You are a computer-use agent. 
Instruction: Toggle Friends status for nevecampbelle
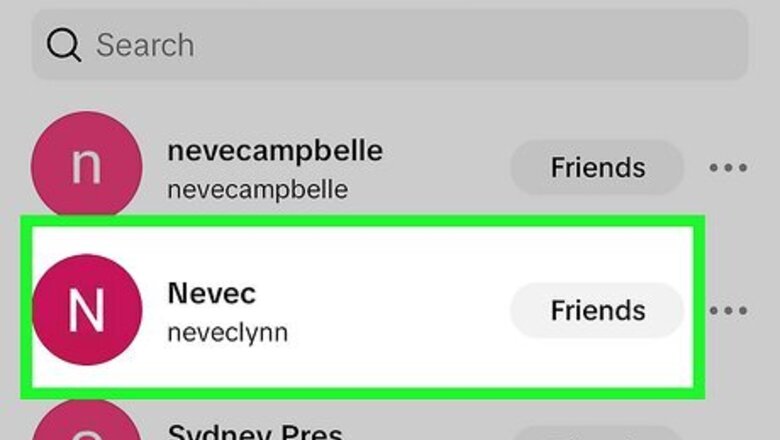pos(597,168)
